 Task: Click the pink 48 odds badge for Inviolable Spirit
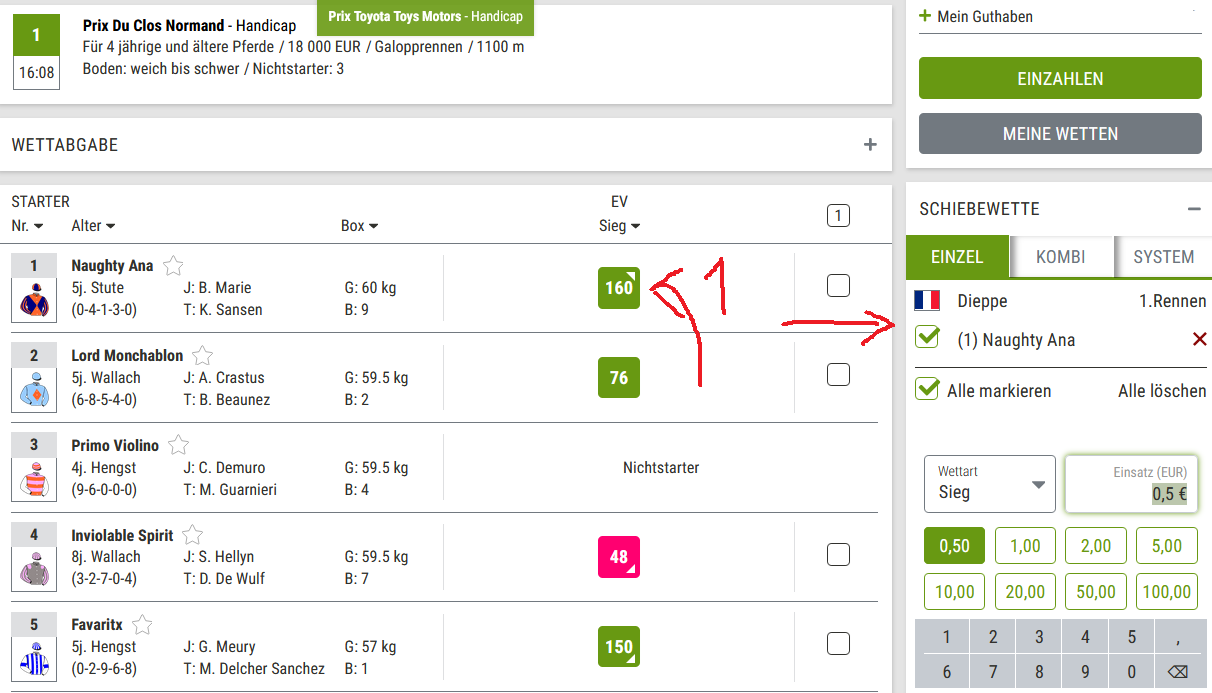click(x=618, y=557)
